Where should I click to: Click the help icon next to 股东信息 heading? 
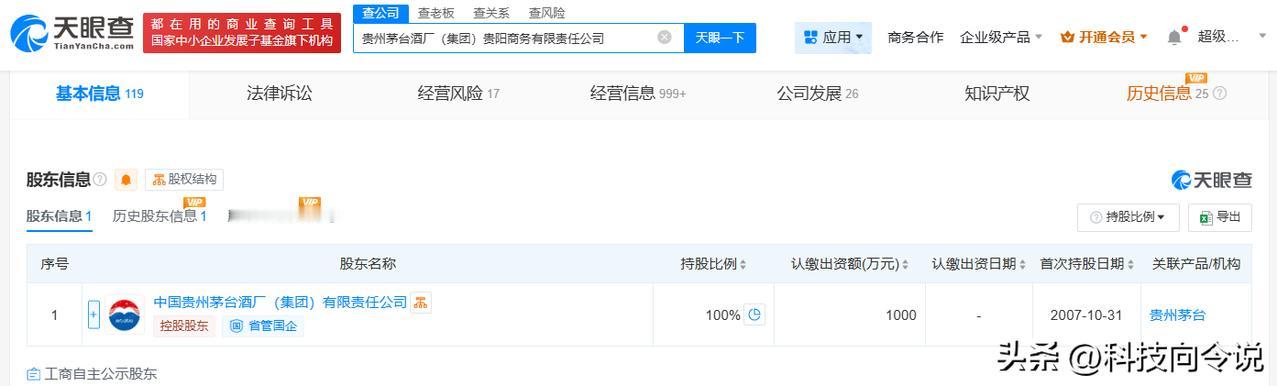pyautogui.click(x=100, y=180)
